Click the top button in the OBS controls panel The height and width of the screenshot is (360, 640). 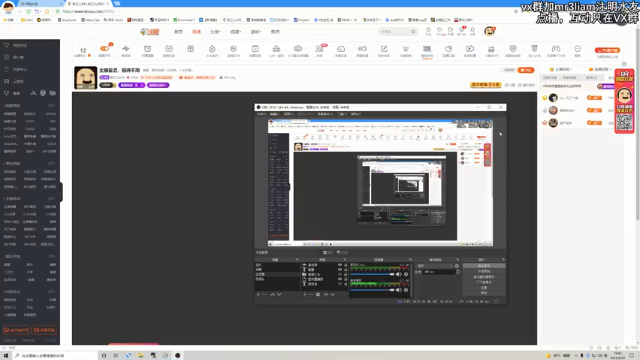click(484, 266)
